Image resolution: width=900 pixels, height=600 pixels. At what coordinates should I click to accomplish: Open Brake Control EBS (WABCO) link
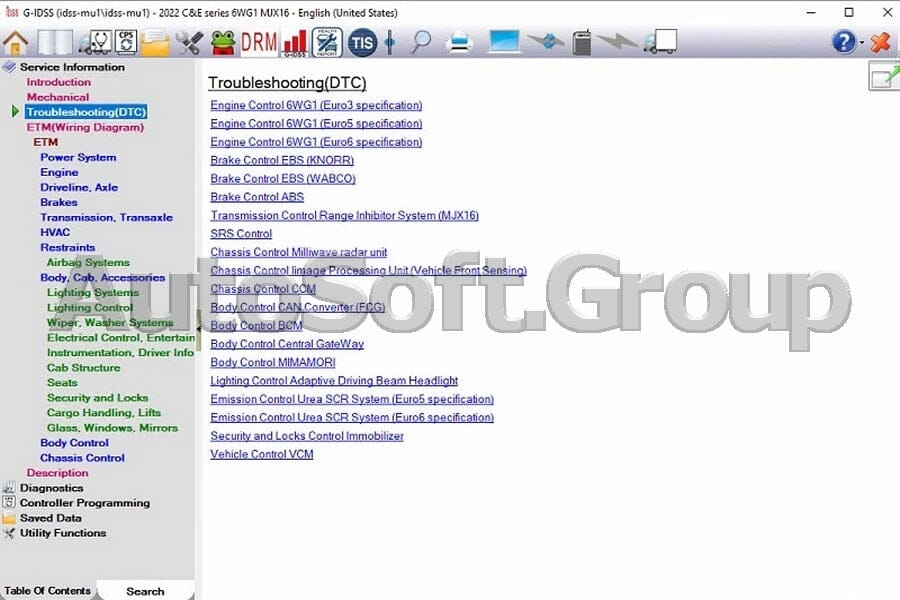click(x=283, y=179)
